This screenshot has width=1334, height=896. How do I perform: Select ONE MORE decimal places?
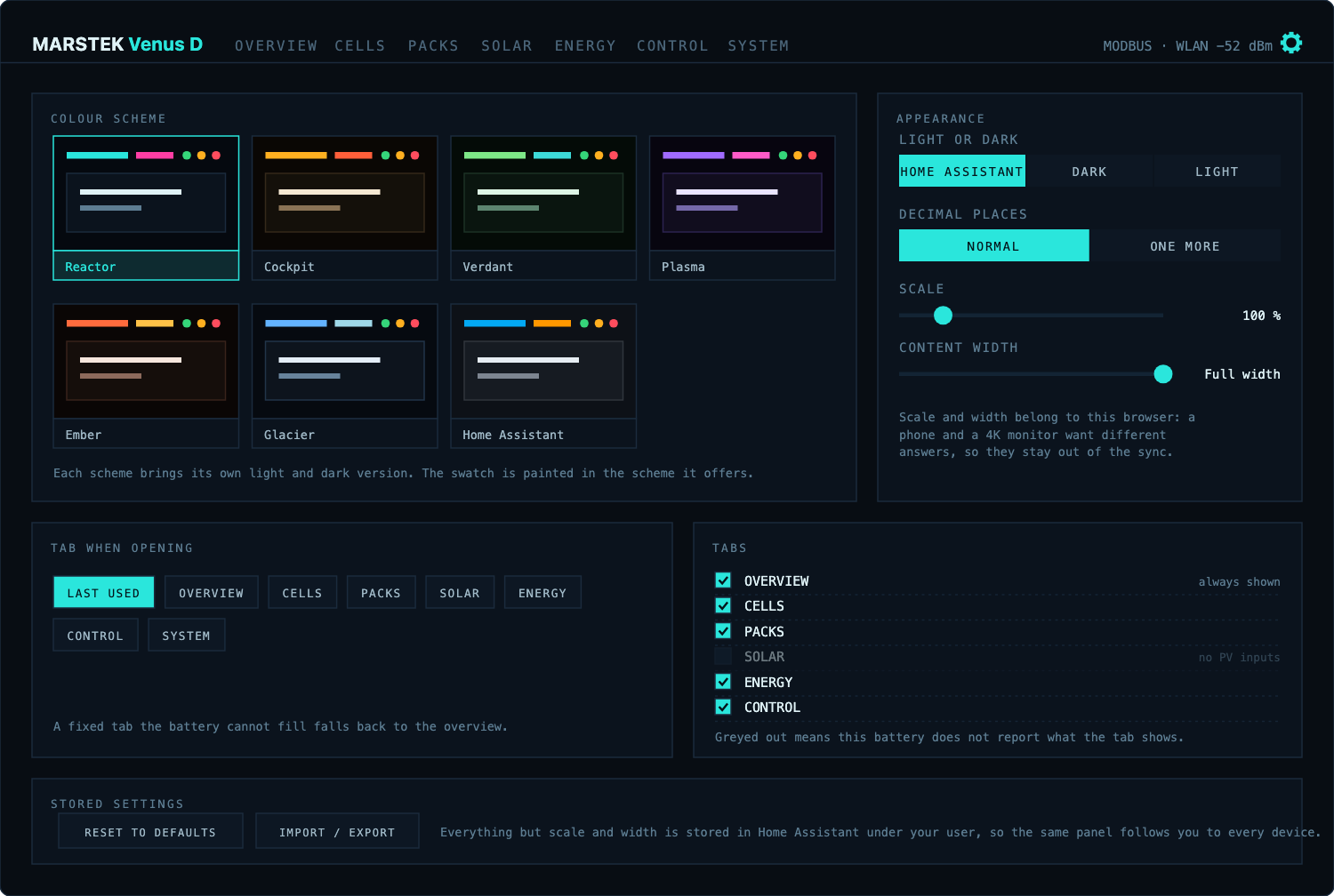(x=1185, y=246)
